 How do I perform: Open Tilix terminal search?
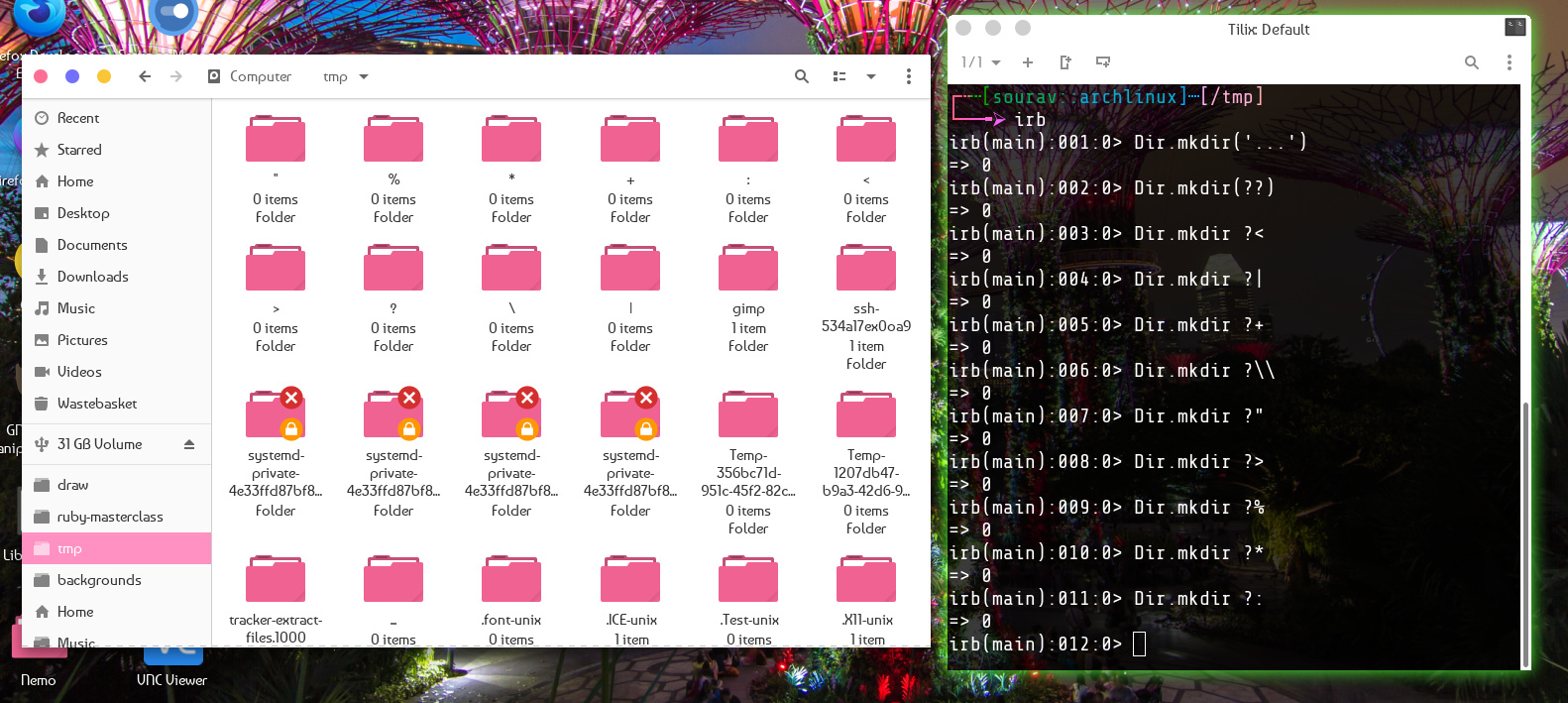tap(1472, 62)
